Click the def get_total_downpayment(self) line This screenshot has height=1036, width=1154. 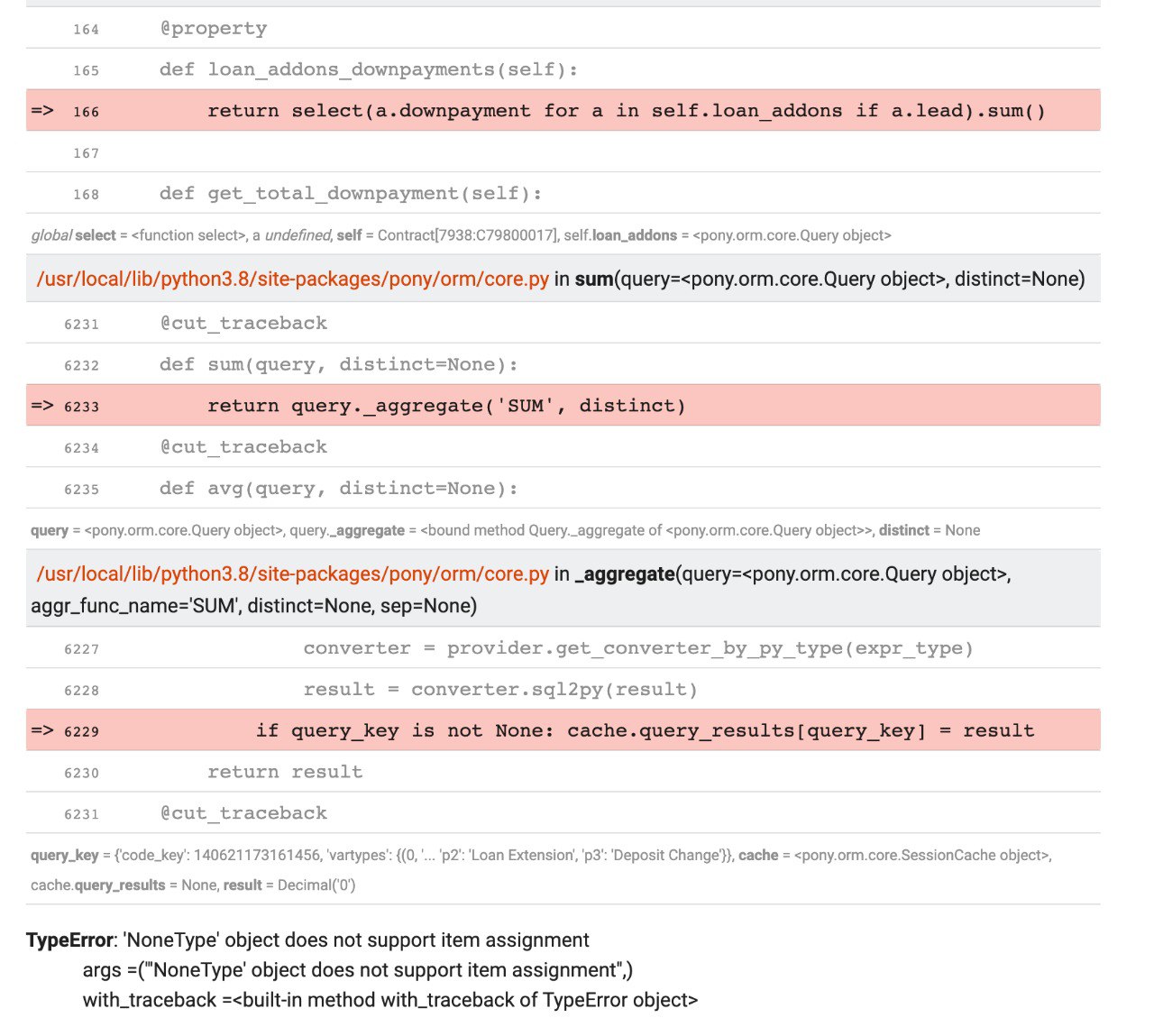351,194
